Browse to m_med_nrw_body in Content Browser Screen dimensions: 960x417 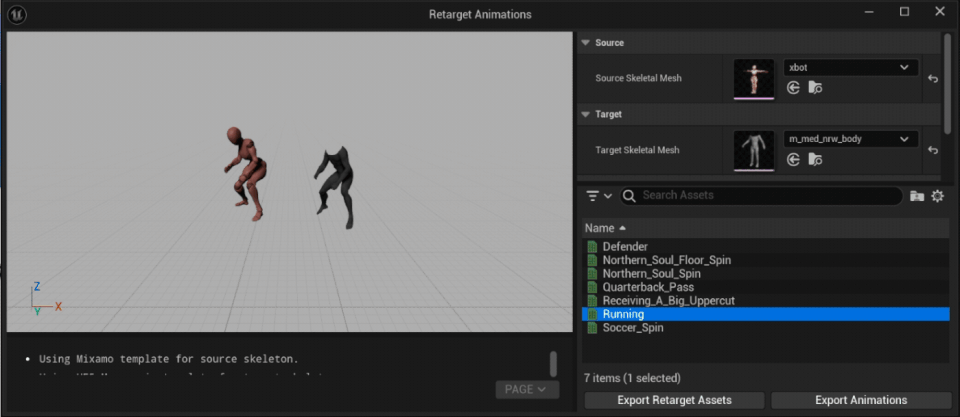tap(815, 159)
